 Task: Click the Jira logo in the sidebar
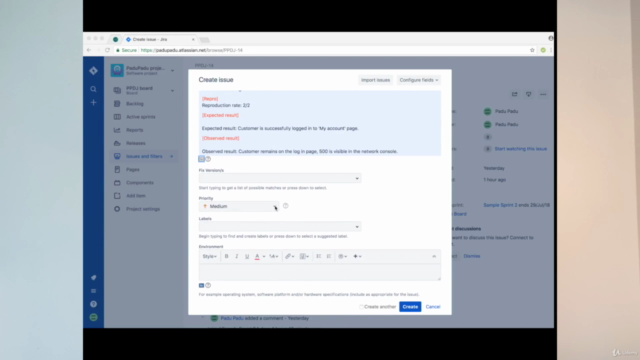[x=93, y=71]
